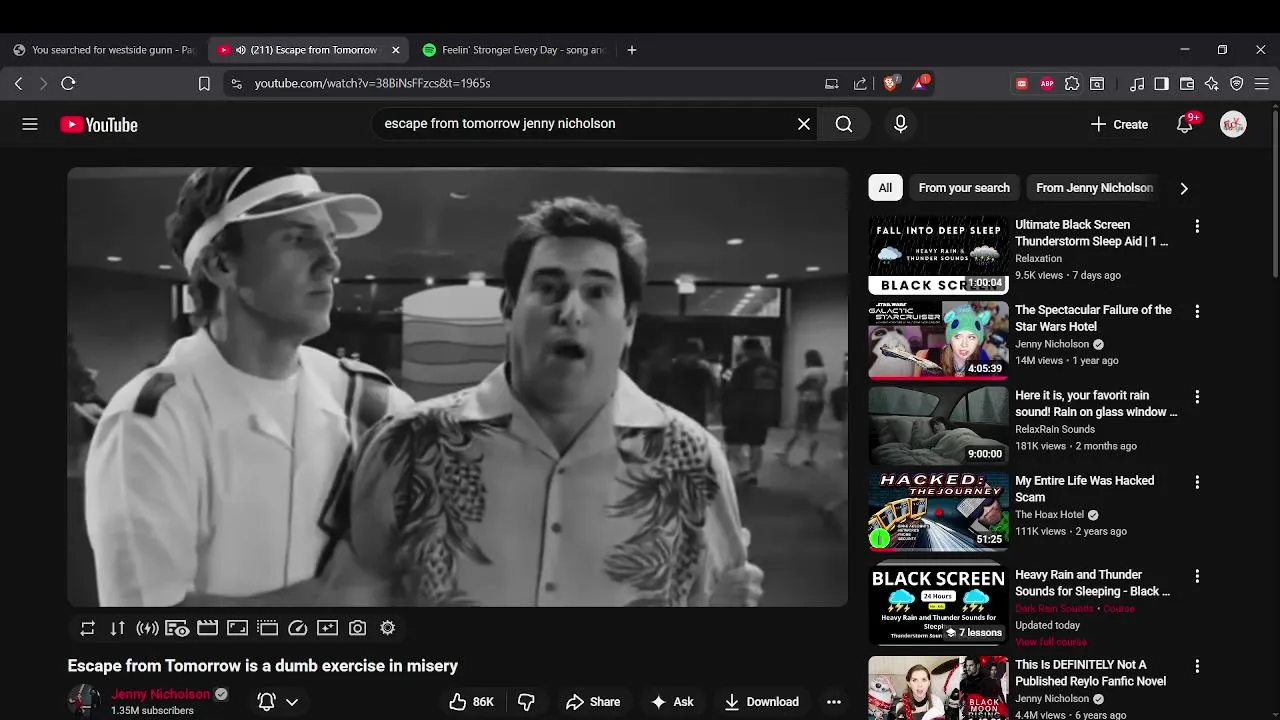The height and width of the screenshot is (720, 1280).
Task: Clear the YouTube search query
Action: pyautogui.click(x=804, y=124)
